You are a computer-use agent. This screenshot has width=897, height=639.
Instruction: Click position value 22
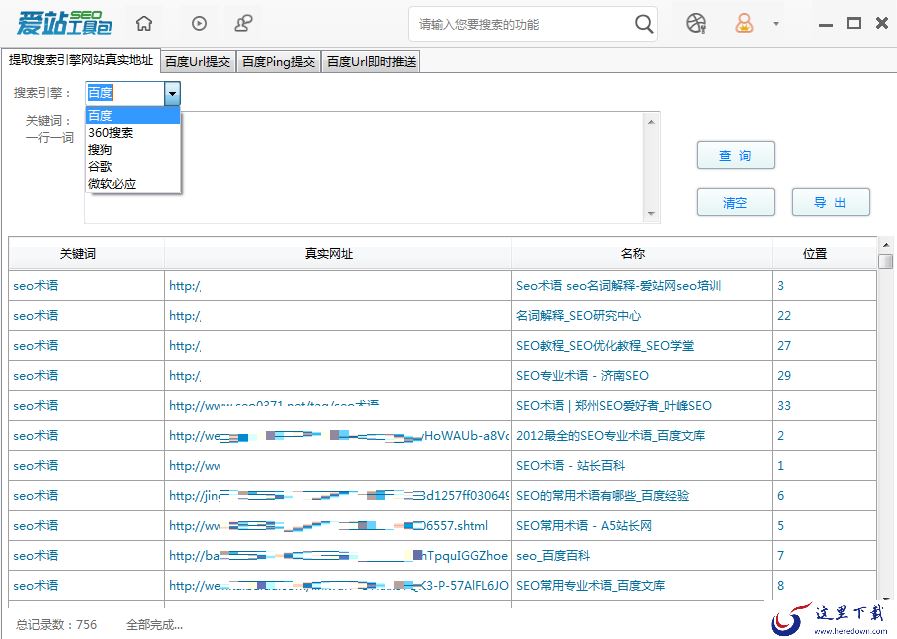click(x=784, y=316)
